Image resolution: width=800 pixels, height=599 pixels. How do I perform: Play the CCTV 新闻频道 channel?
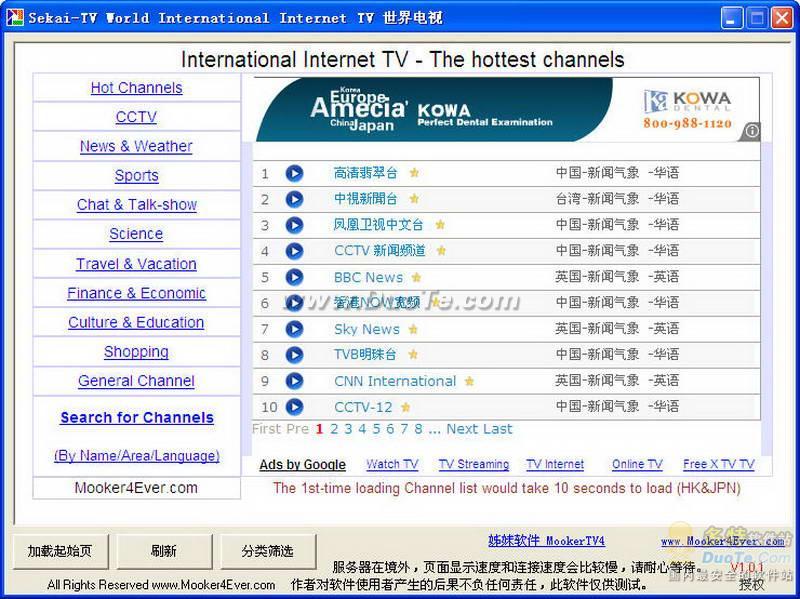294,251
